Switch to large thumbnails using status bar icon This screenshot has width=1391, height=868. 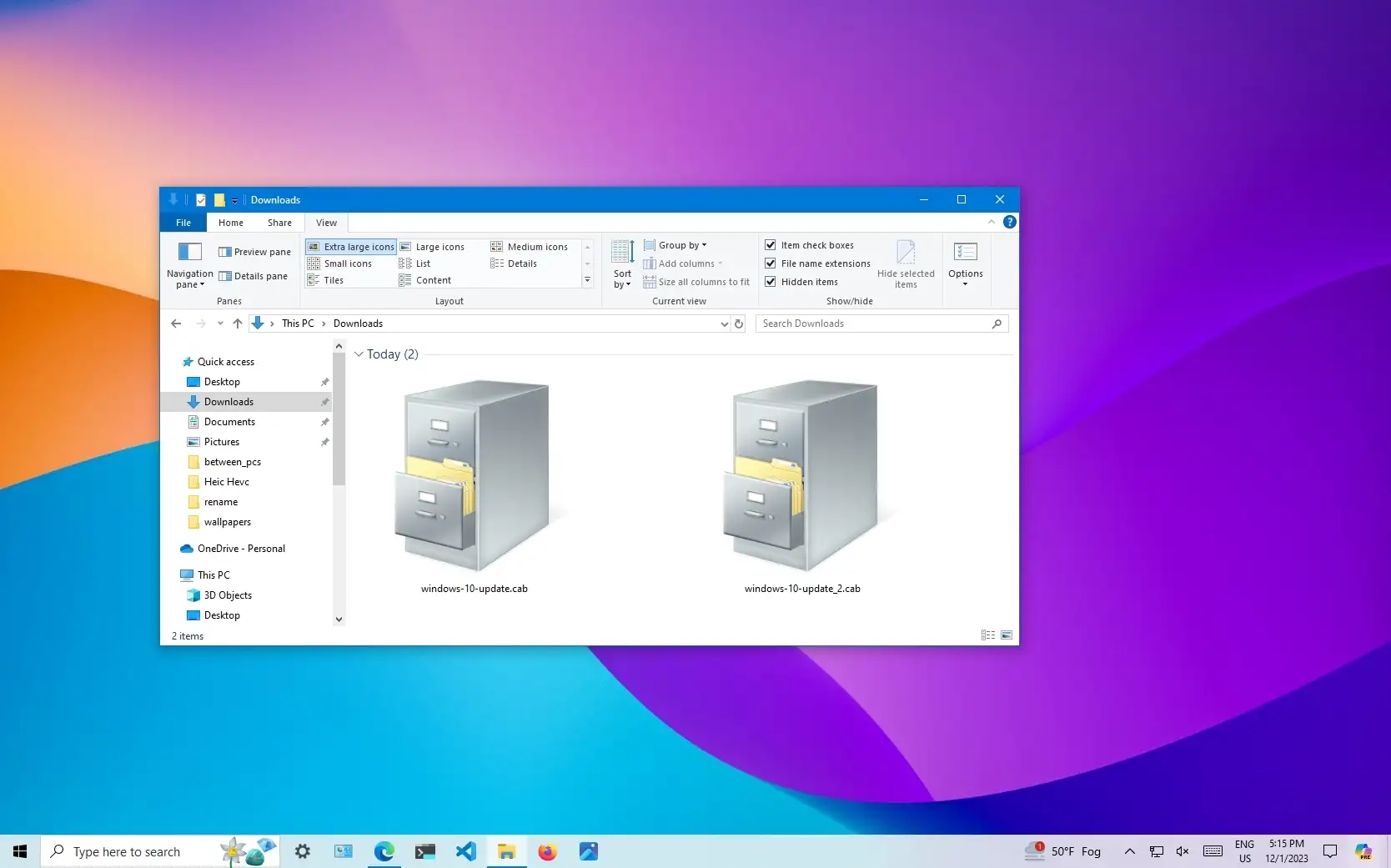[x=1006, y=635]
